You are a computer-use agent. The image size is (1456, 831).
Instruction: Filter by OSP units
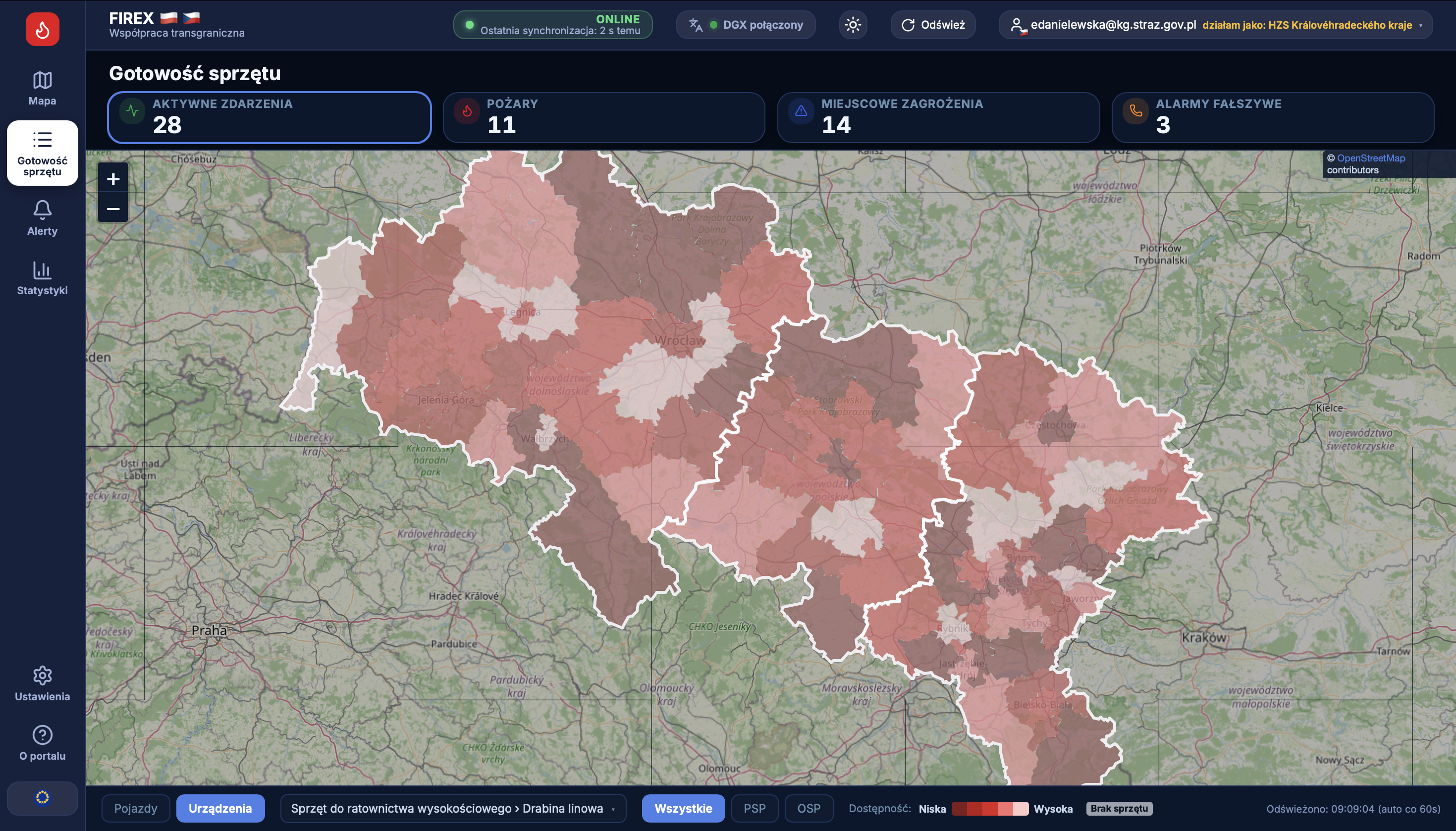(809, 808)
